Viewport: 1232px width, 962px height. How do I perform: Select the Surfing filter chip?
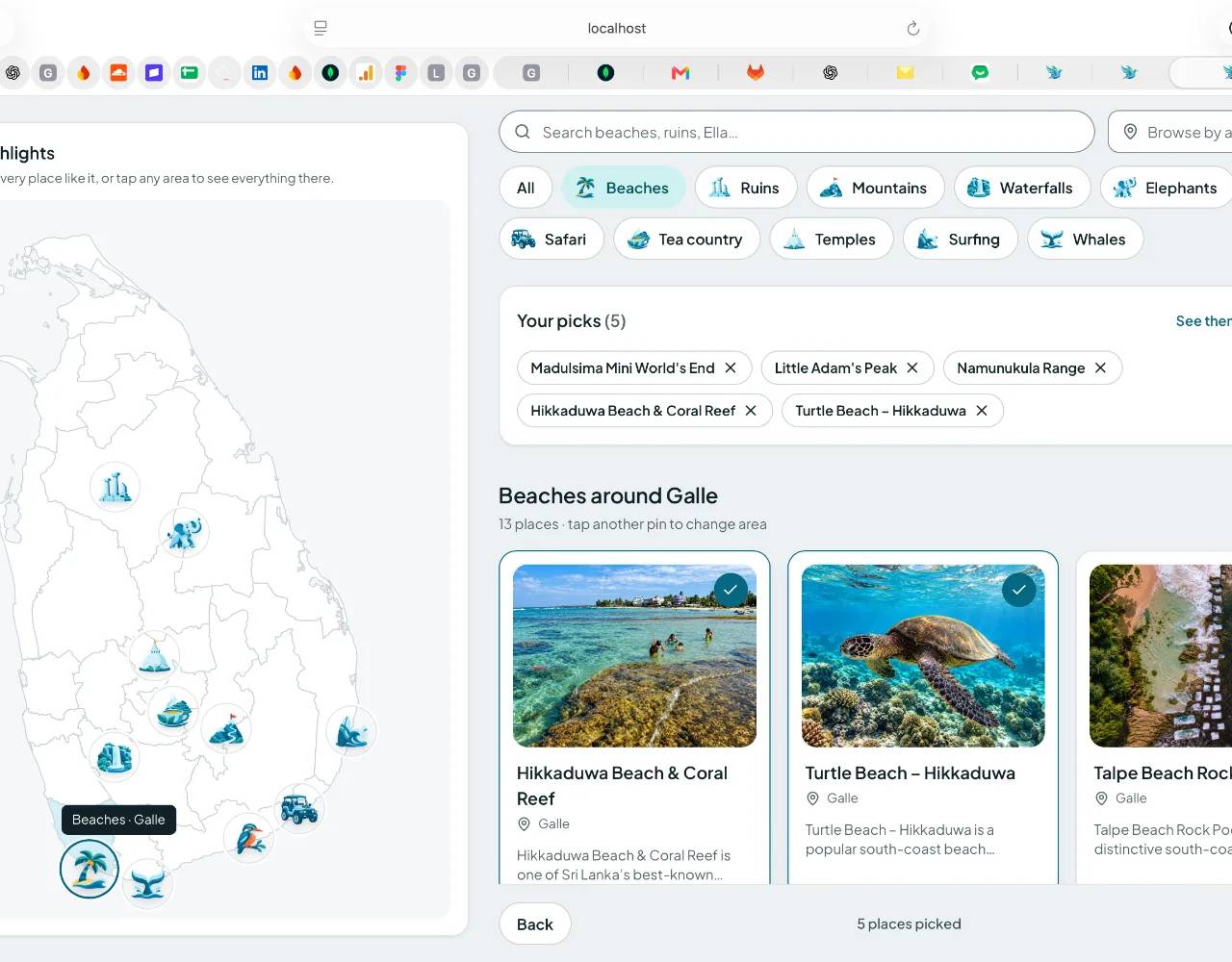[961, 239]
